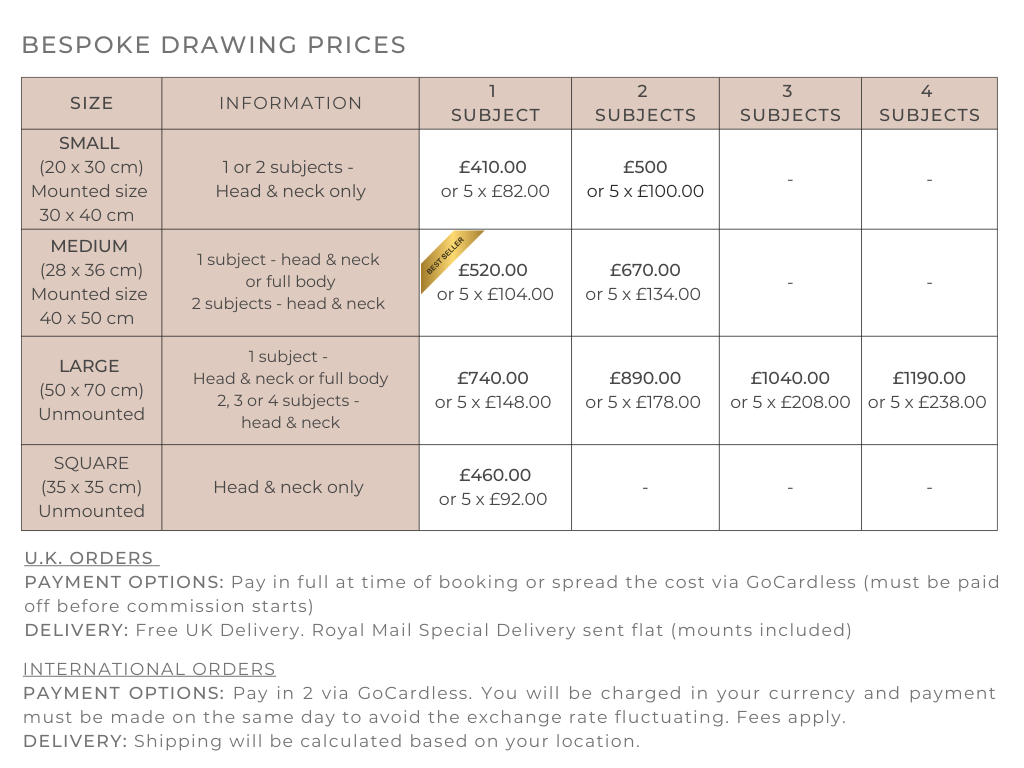Click the Bespoke Drawing Prices heading
This screenshot has width=1024, height=768.
tap(214, 45)
